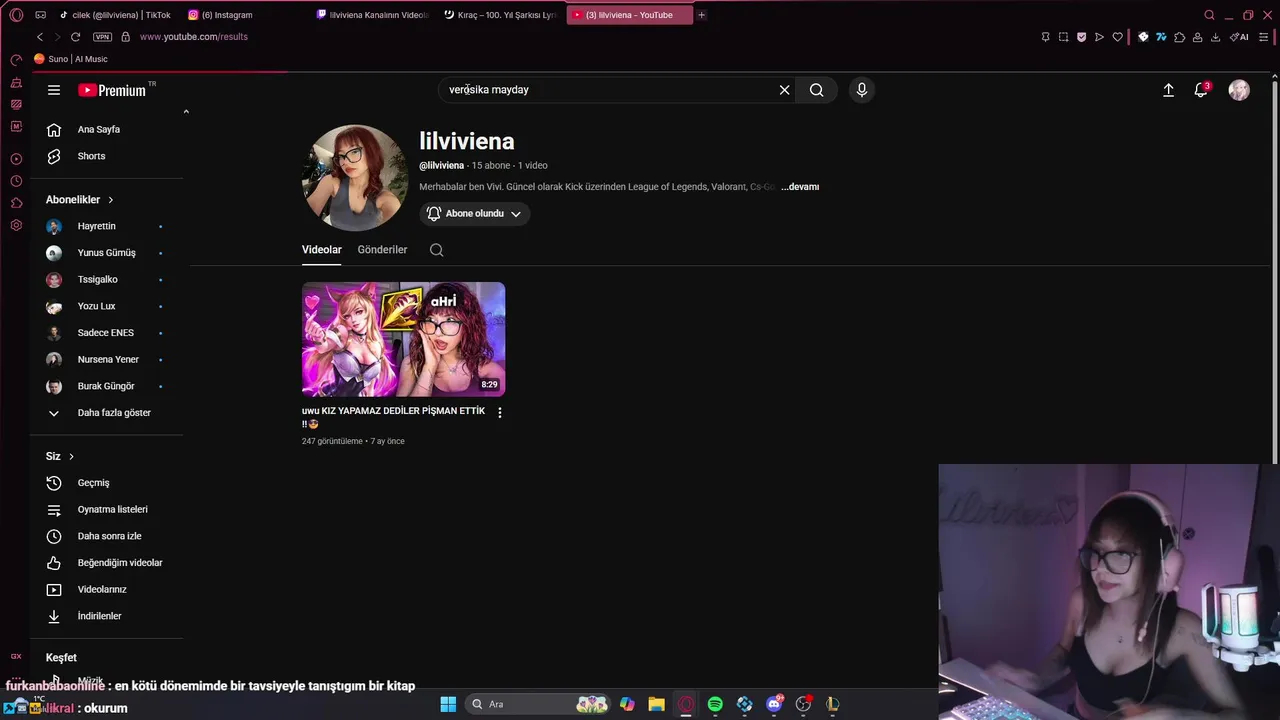Reload the page with refresh icon

click(x=75, y=37)
